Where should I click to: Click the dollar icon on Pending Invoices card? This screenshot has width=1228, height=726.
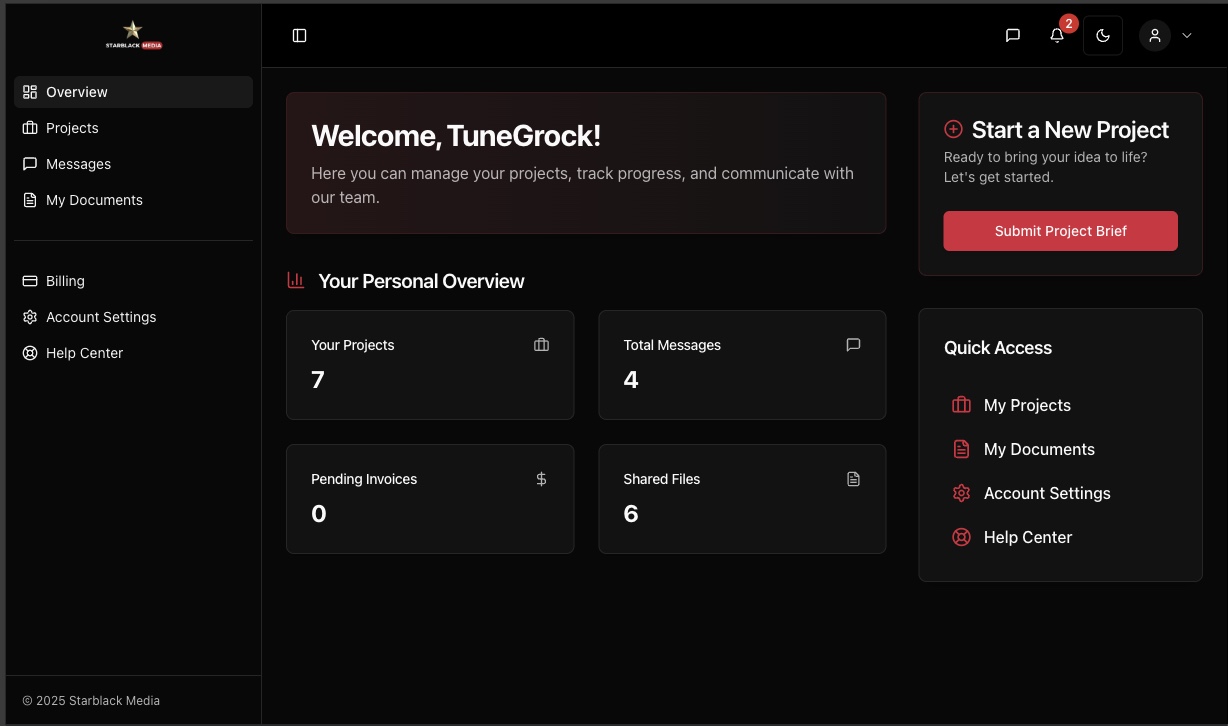click(541, 479)
